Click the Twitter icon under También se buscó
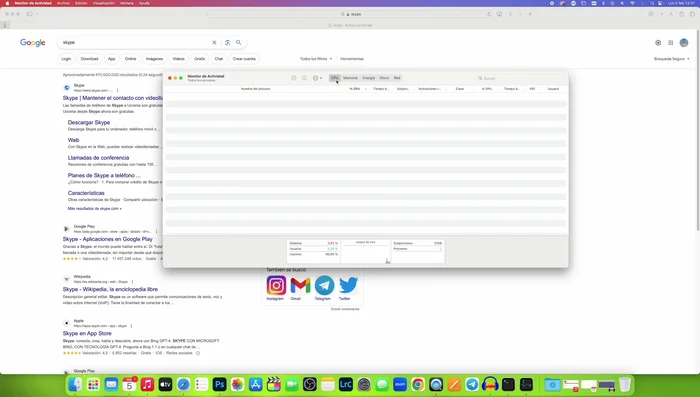 [x=348, y=285]
